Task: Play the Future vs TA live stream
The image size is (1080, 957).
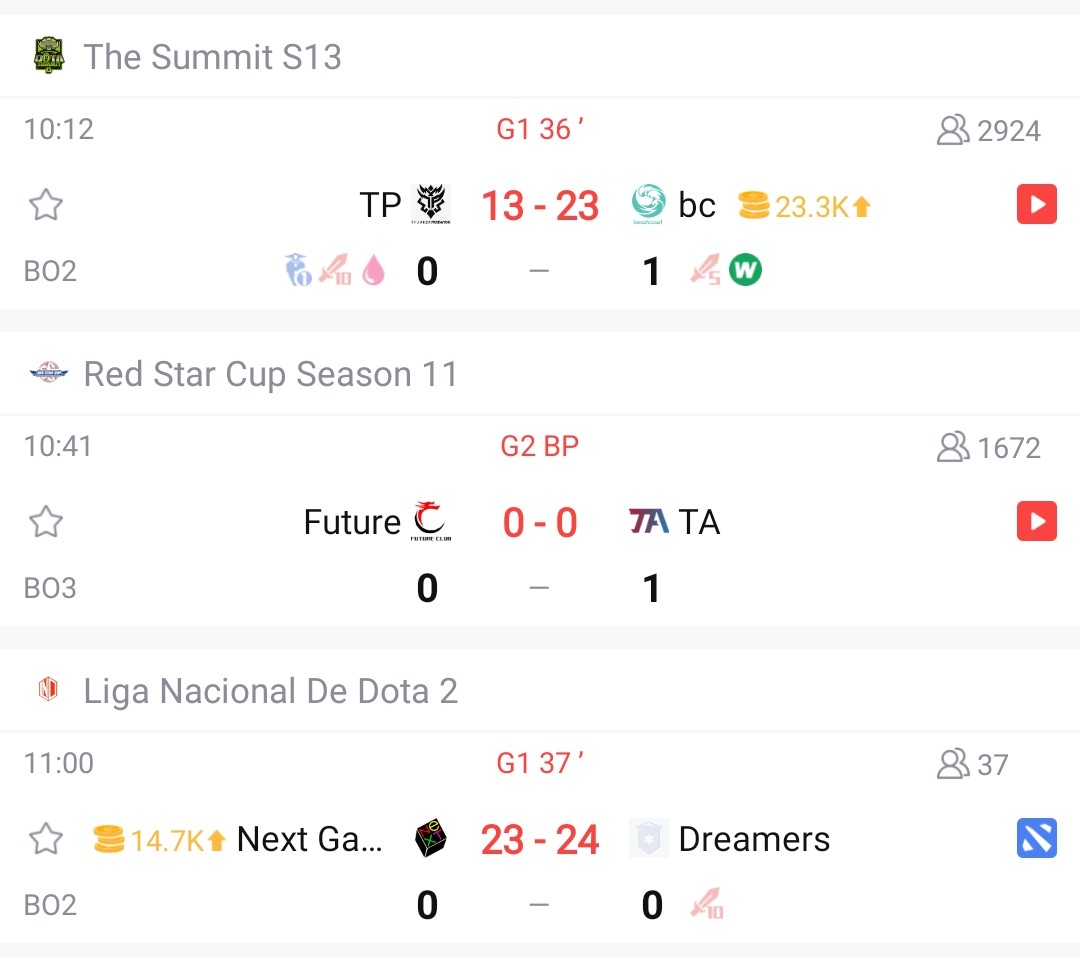Action: click(x=1036, y=522)
